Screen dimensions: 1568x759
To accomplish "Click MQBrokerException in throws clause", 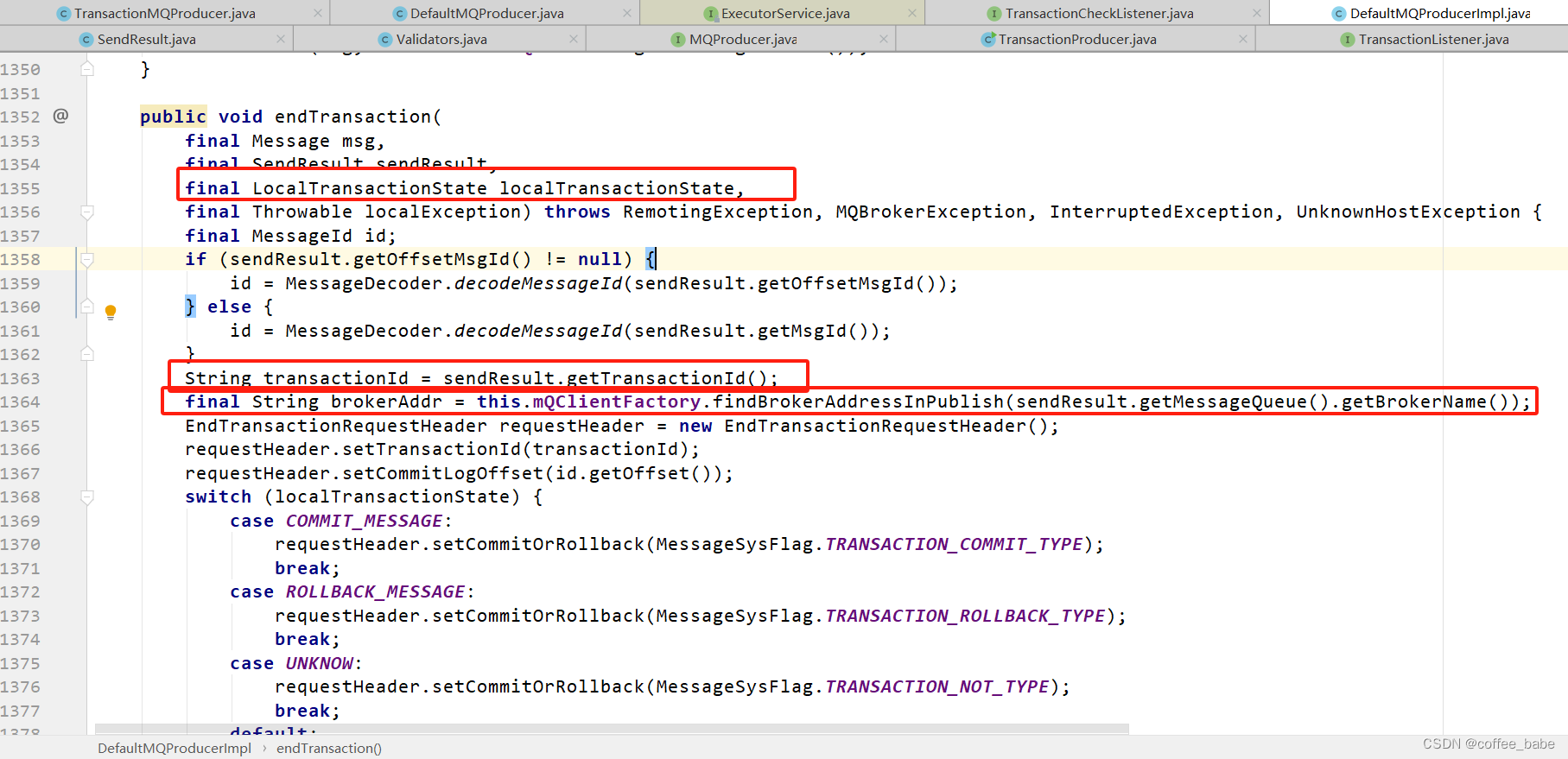I will click(x=930, y=212).
